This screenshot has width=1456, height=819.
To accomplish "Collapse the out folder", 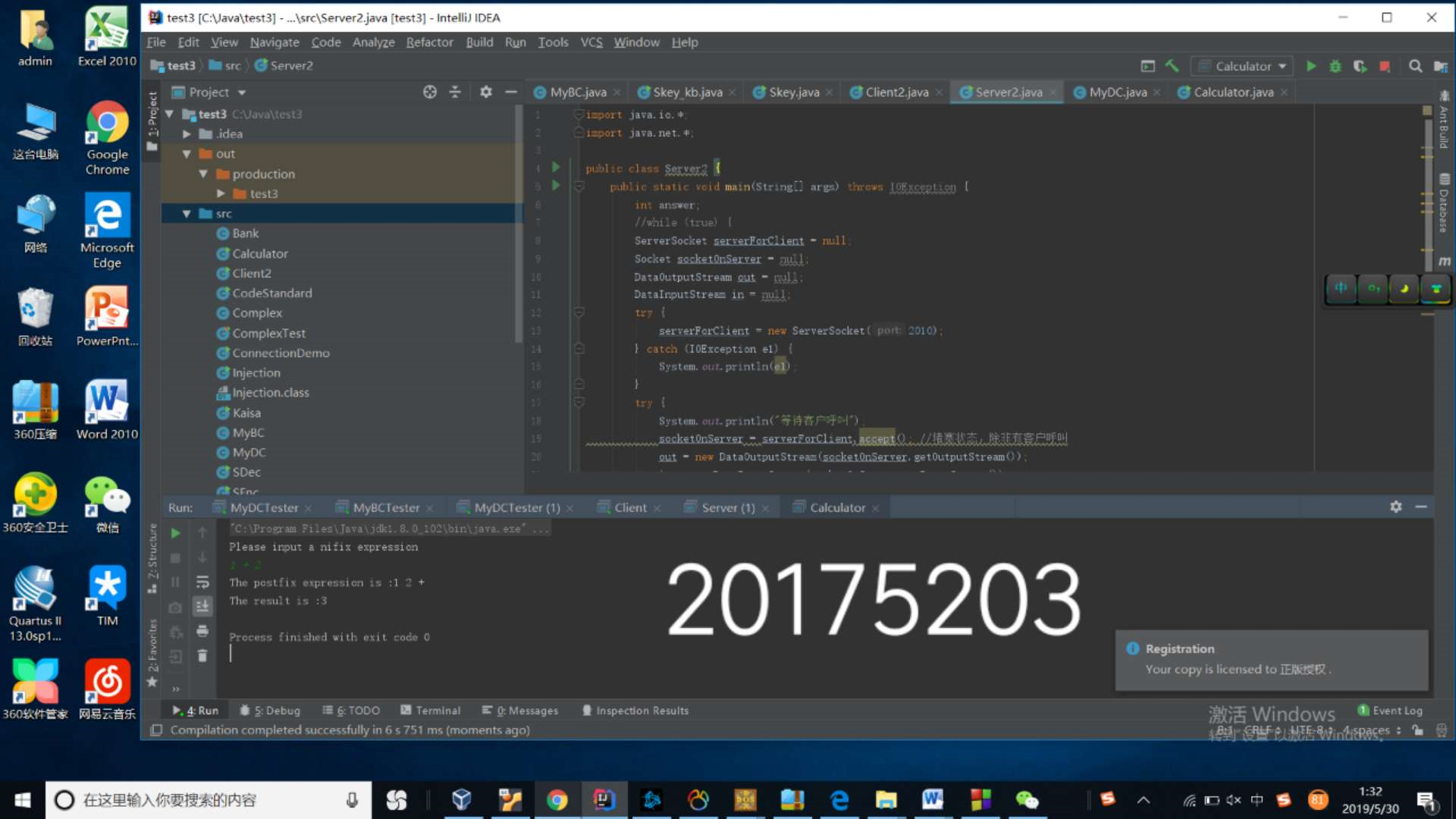I will 187,153.
